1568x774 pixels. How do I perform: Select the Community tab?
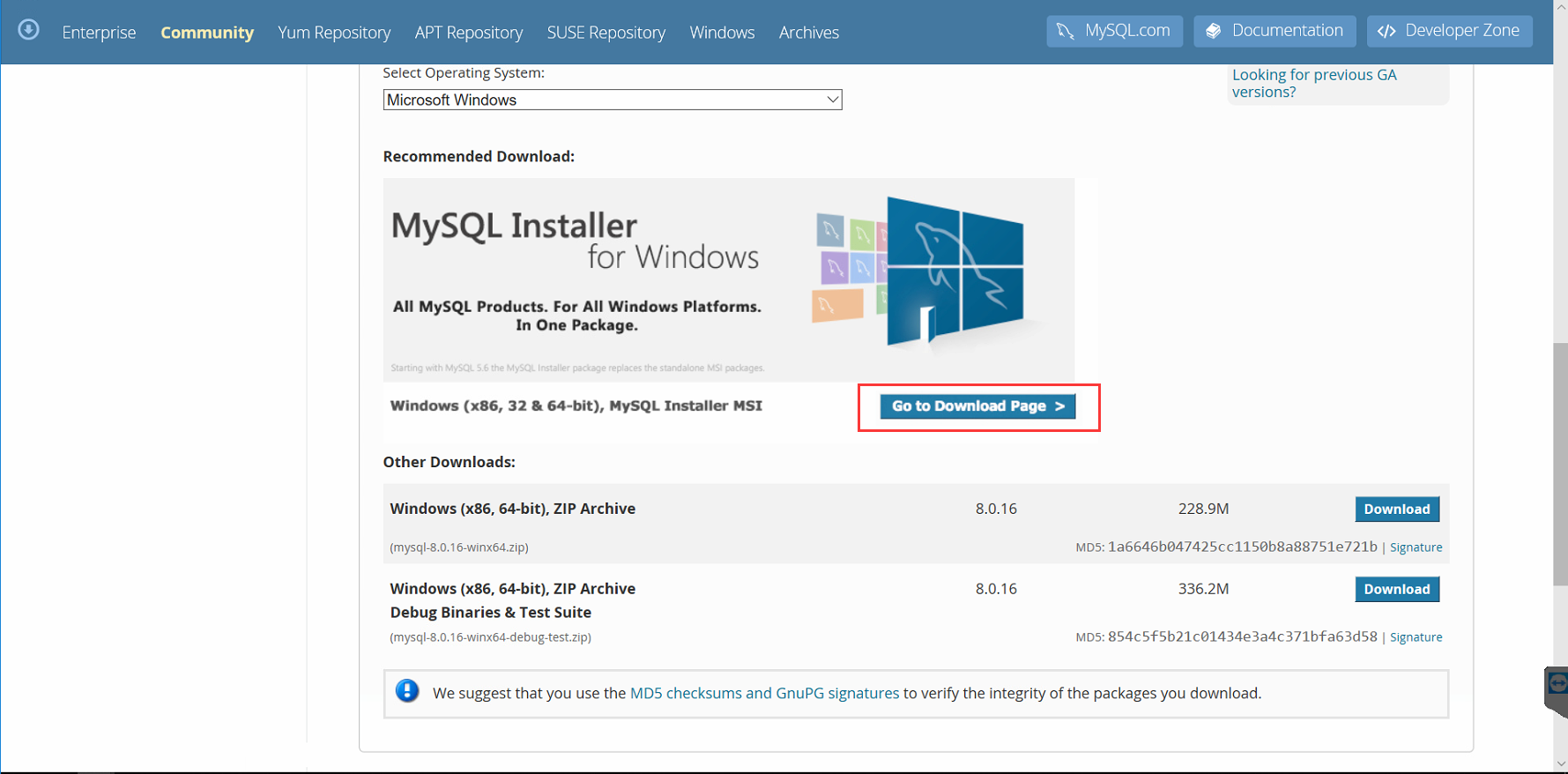[207, 33]
